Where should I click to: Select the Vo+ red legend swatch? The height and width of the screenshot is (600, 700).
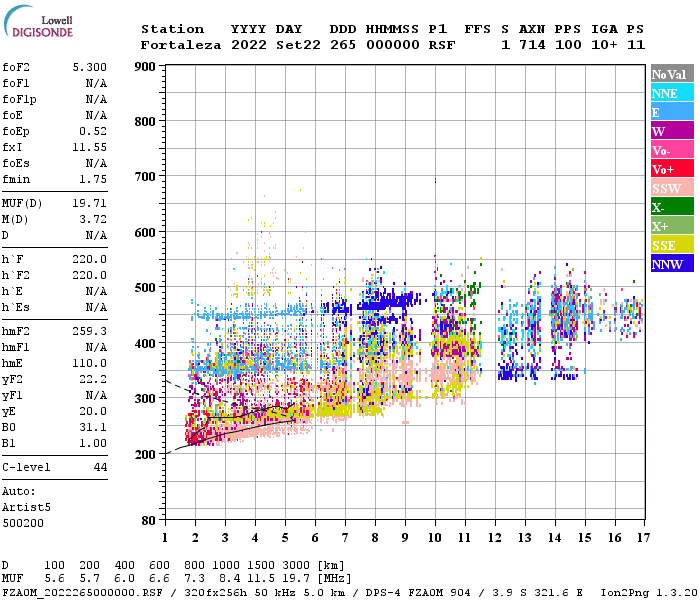pos(672,169)
